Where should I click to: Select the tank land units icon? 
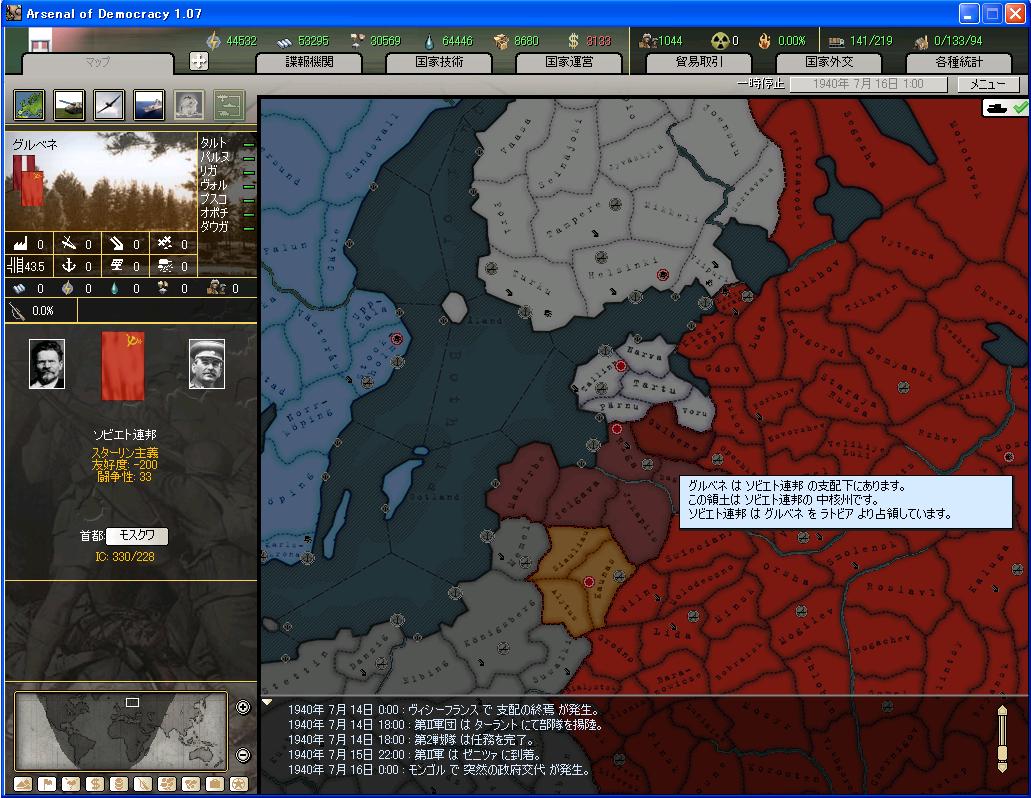(68, 104)
